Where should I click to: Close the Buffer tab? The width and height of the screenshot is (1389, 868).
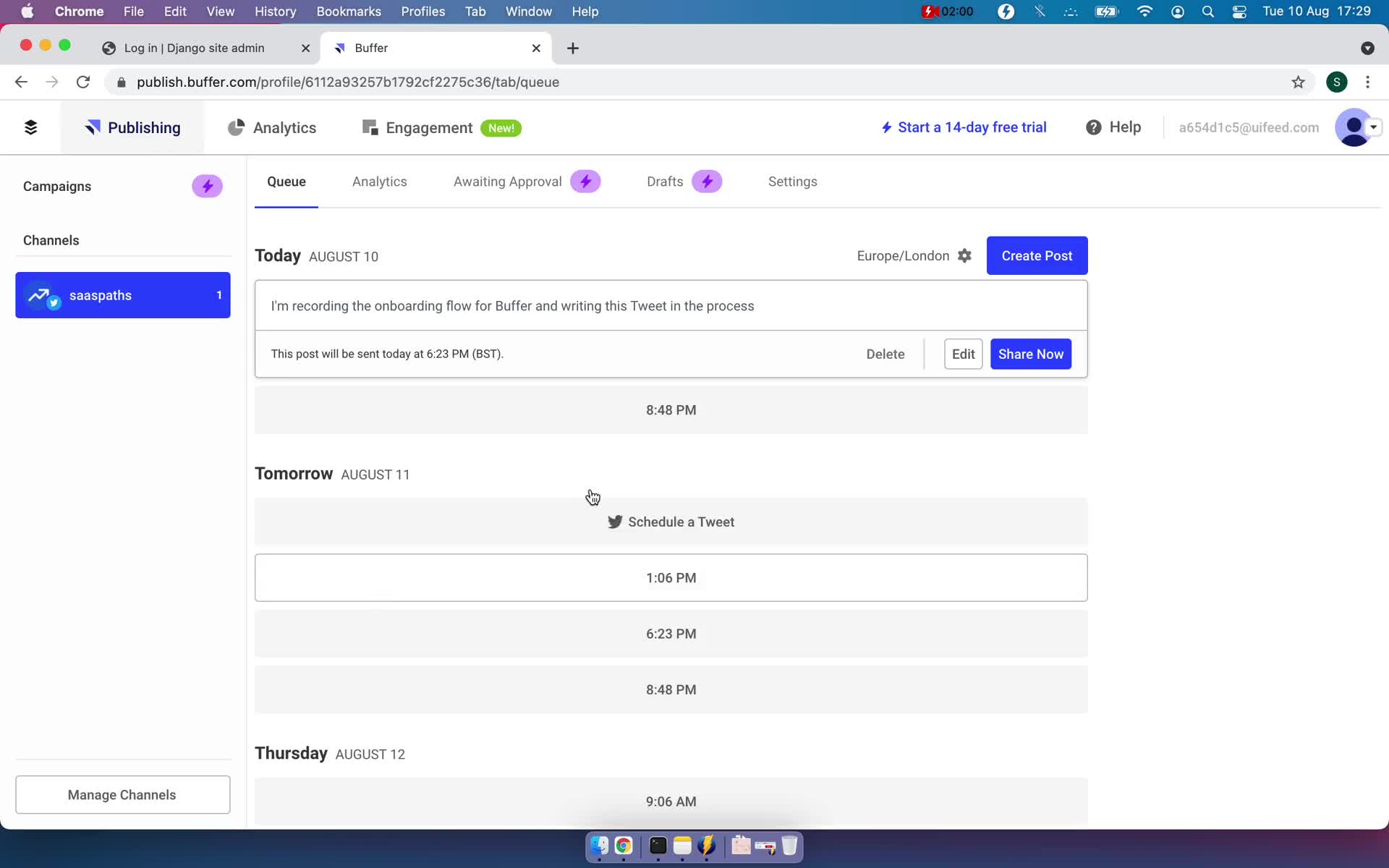tap(536, 48)
